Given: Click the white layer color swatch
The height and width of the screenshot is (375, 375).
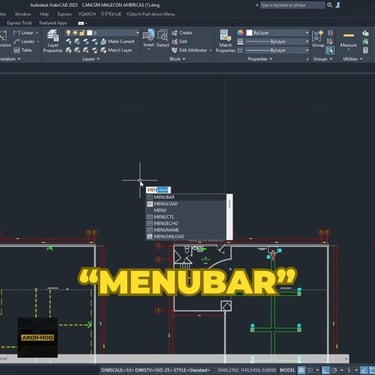Looking at the screenshot, I should tap(90, 33).
